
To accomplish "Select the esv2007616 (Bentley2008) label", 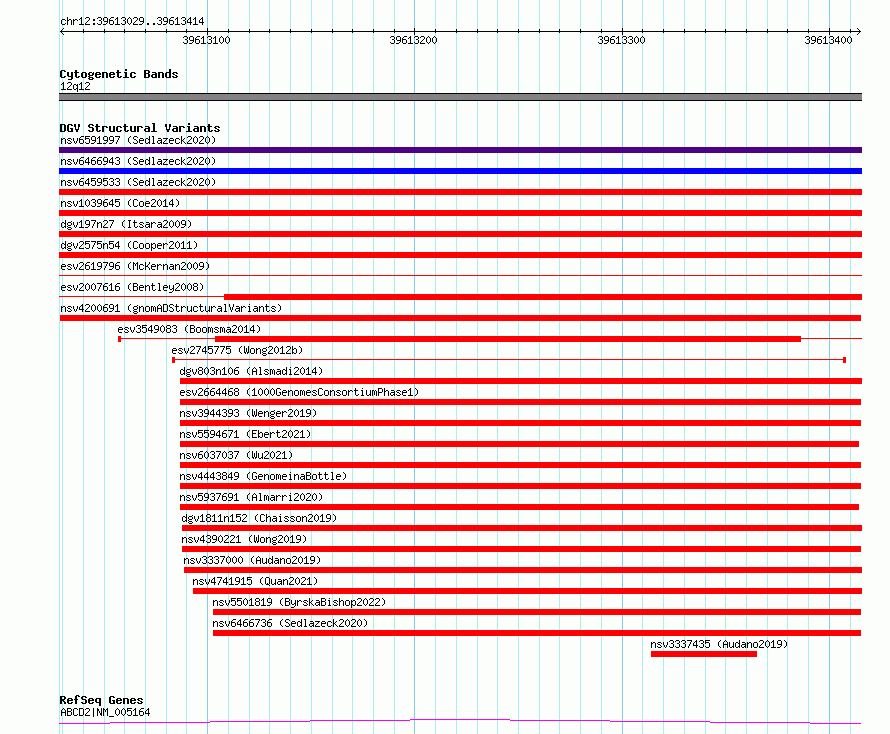I will coord(132,287).
